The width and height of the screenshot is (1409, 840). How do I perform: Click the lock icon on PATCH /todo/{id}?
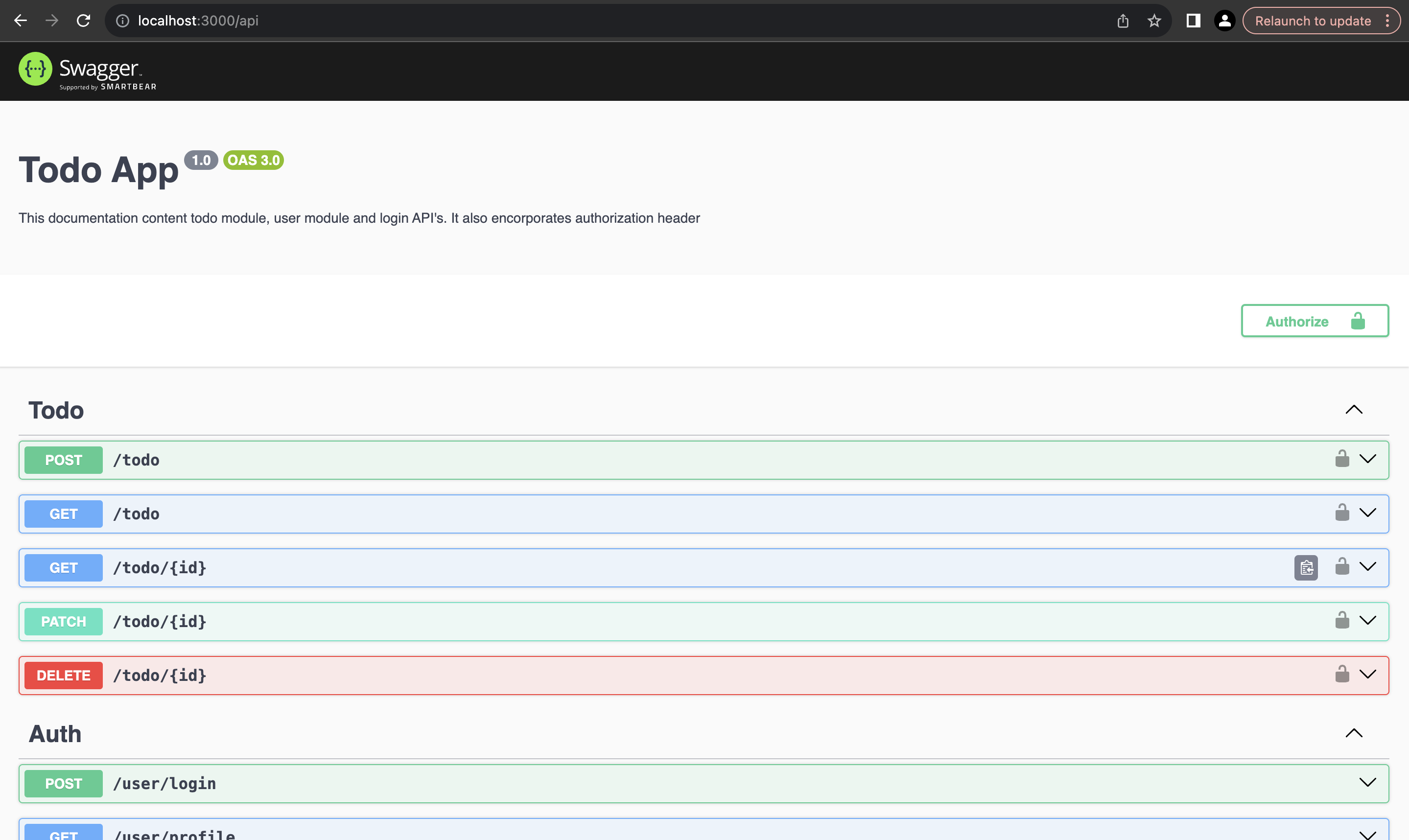(1341, 620)
